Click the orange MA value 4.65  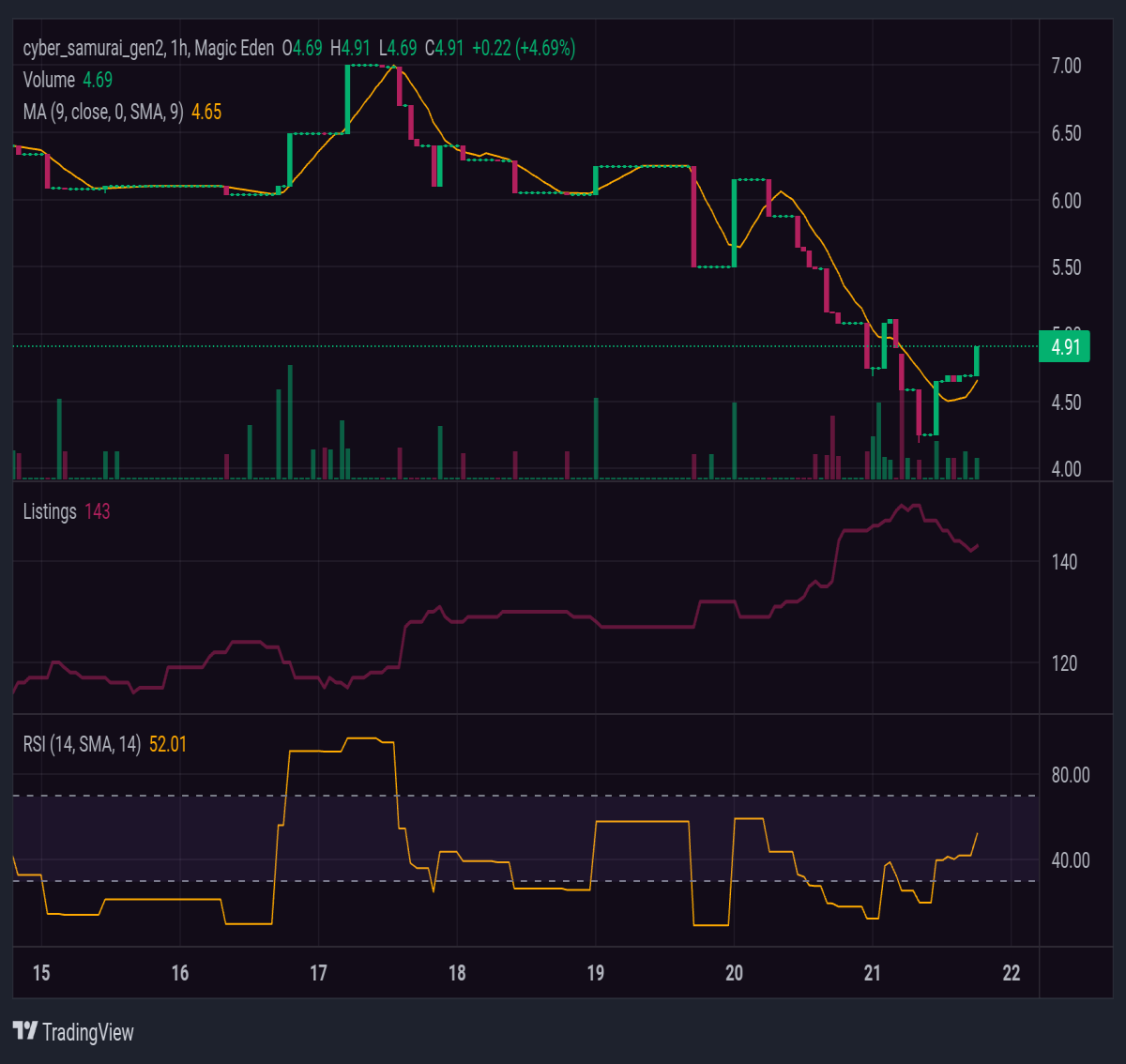[x=206, y=112]
